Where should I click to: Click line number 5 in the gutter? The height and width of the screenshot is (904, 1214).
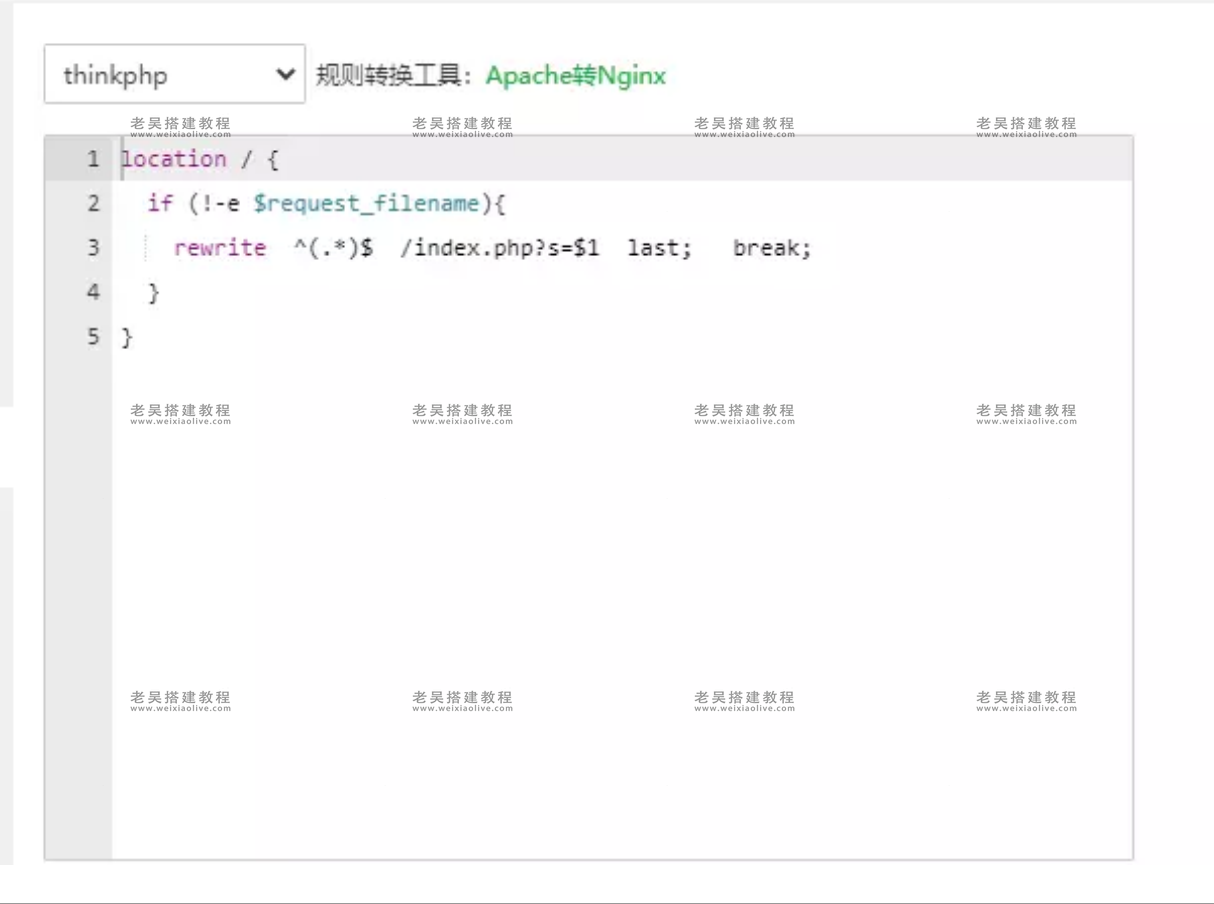tap(93, 337)
